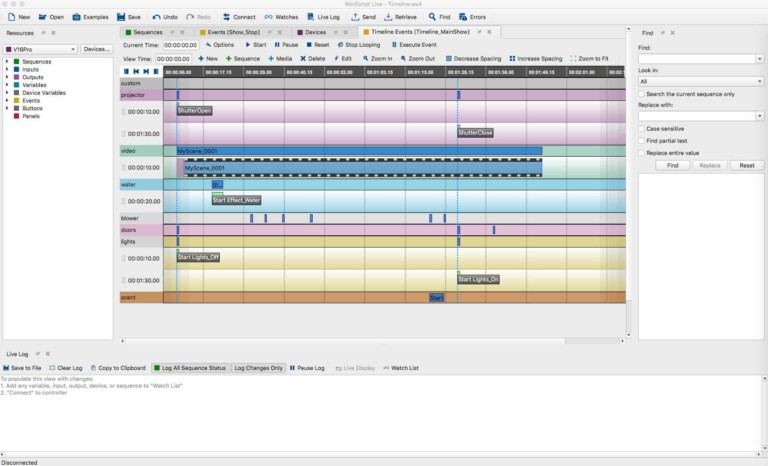Select Timeline Events (Timeline_MainShow) tab
The image size is (768, 466).
coord(420,32)
